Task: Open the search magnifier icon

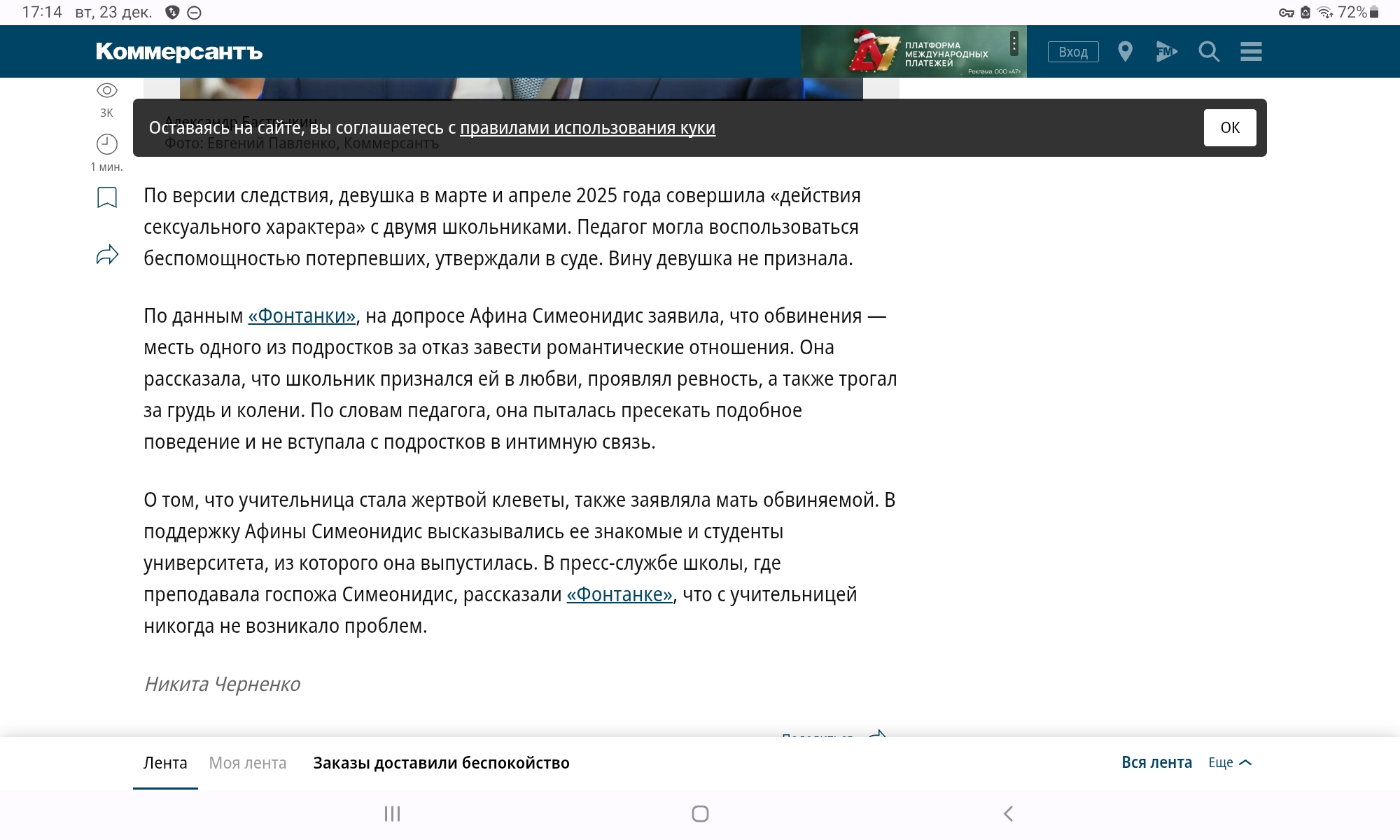Action: [x=1209, y=52]
